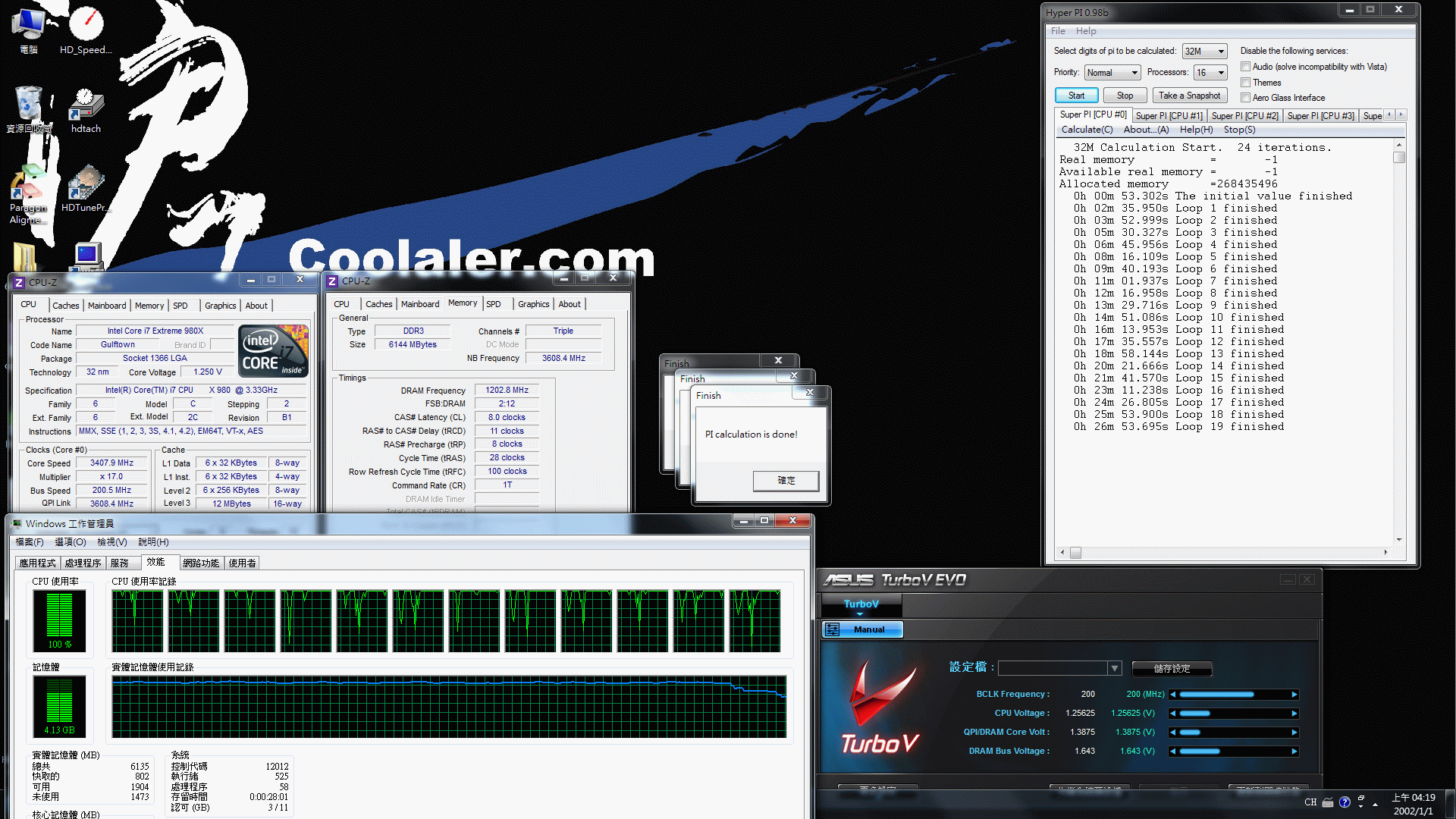Click the CPU-Z Z logo in left window title
The height and width of the screenshot is (819, 1456).
19,283
